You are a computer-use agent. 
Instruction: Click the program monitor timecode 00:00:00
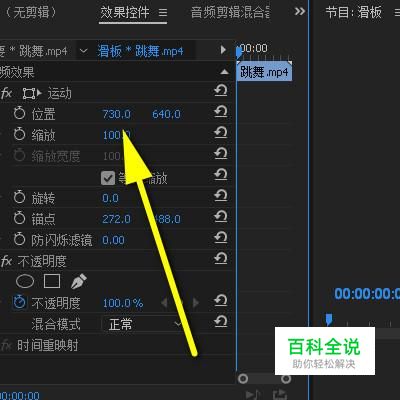(x=367, y=294)
